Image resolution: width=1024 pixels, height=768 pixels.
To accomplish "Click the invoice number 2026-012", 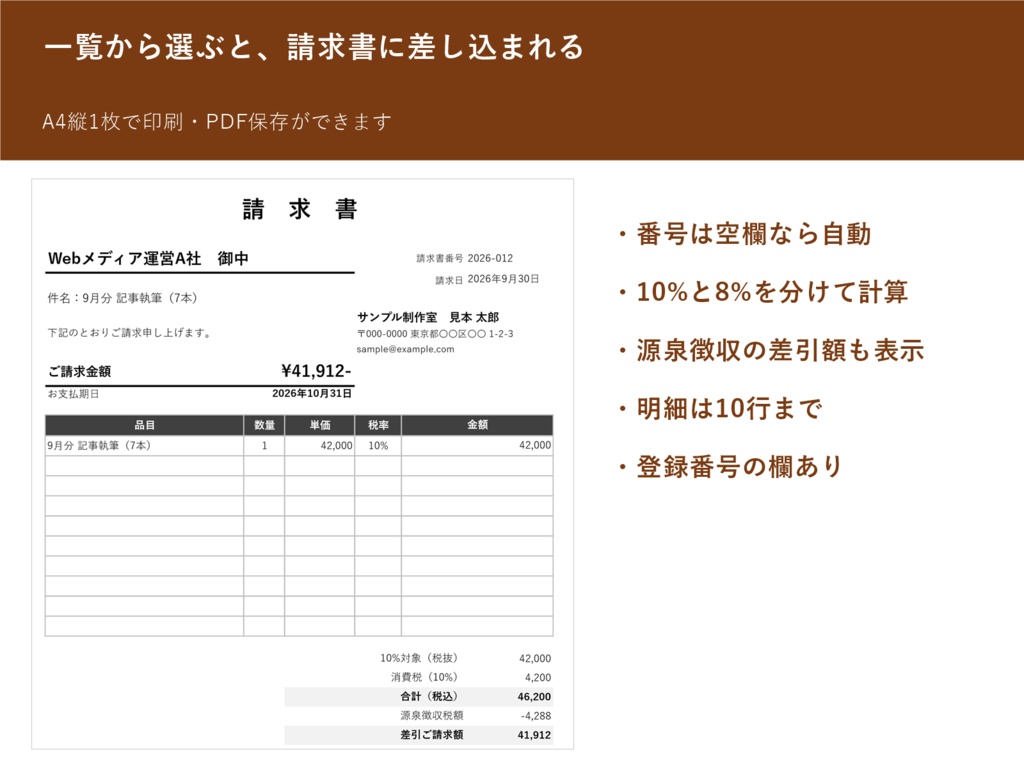I will (x=490, y=258).
